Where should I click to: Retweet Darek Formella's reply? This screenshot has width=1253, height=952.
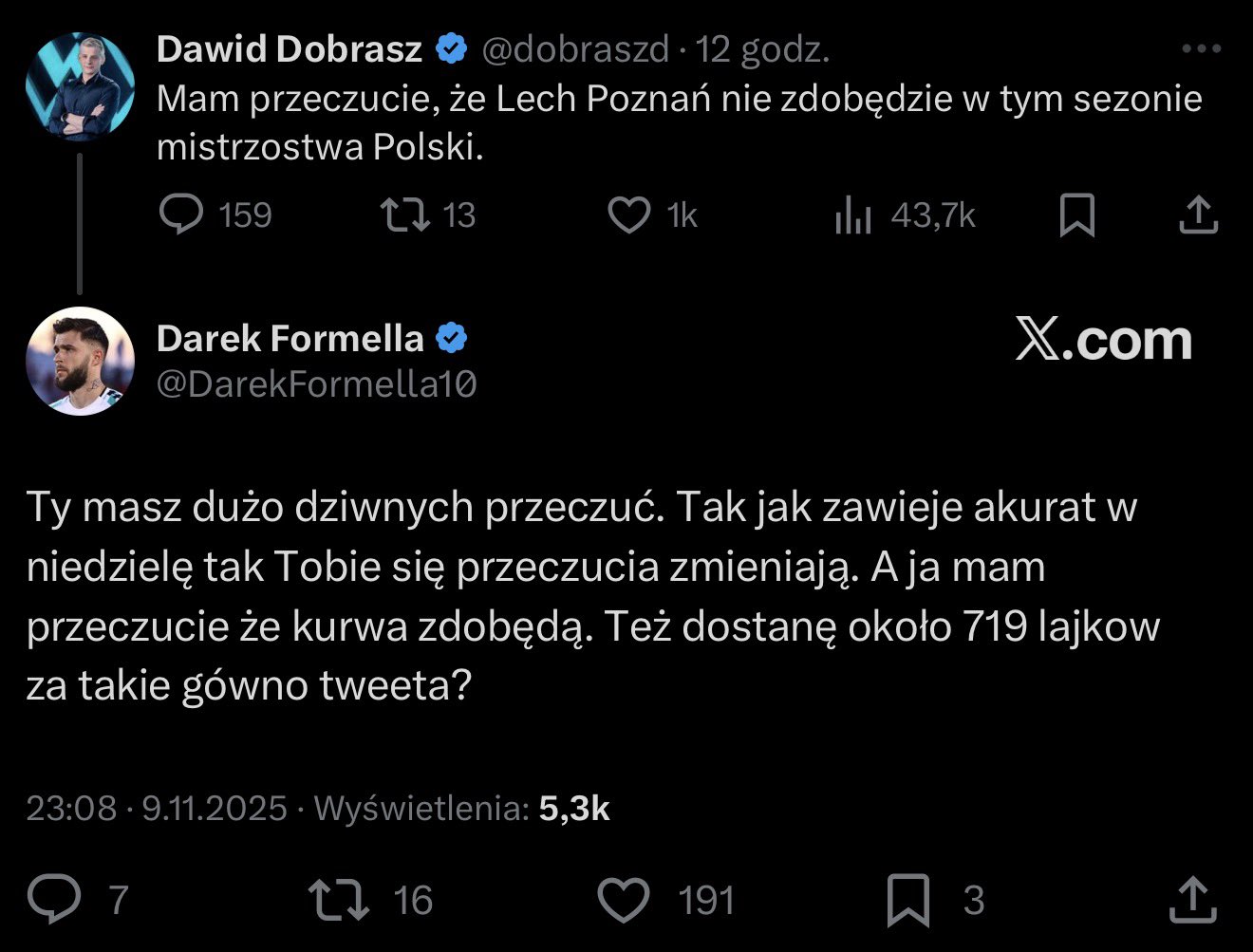coord(339,898)
